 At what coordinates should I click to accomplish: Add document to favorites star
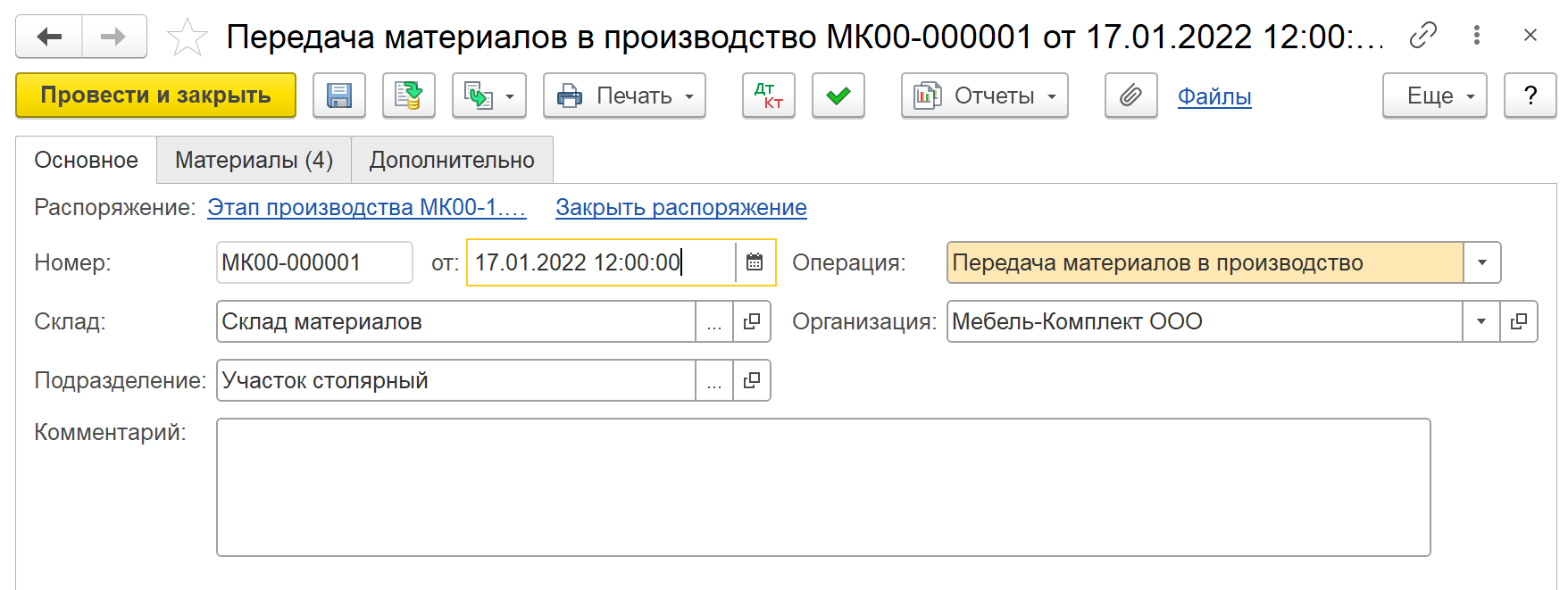point(188,37)
